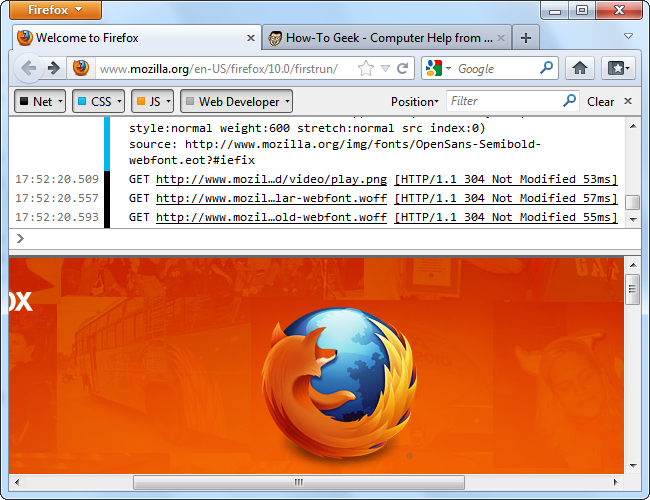Open the CSS filter dropdown arrow
650x500 pixels.
[x=119, y=101]
